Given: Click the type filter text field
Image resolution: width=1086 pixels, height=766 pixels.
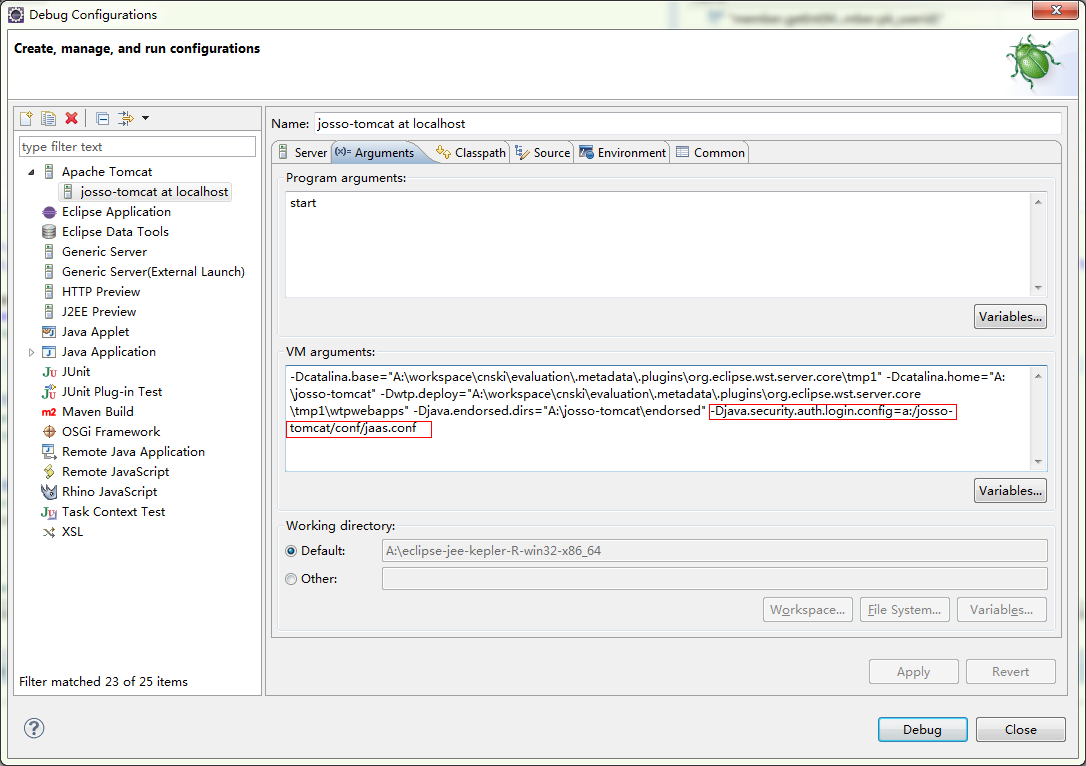Looking at the screenshot, I should point(137,147).
